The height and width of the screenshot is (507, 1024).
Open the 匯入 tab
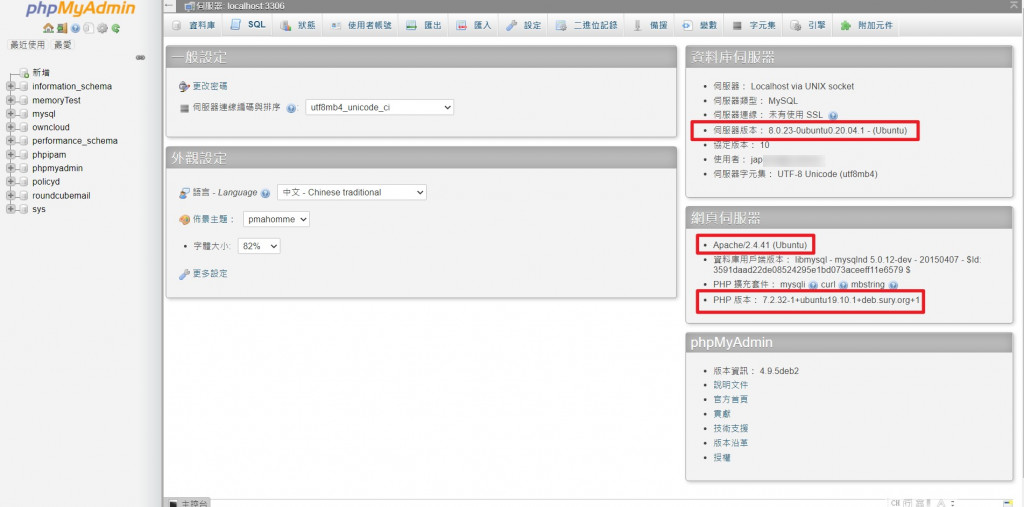click(x=474, y=25)
